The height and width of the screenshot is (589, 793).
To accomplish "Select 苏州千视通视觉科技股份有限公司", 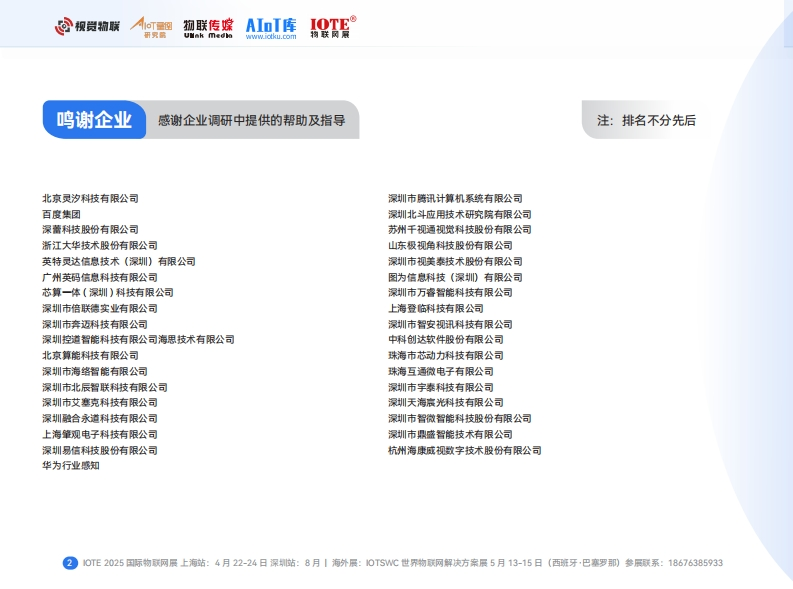I will pyautogui.click(x=460, y=230).
